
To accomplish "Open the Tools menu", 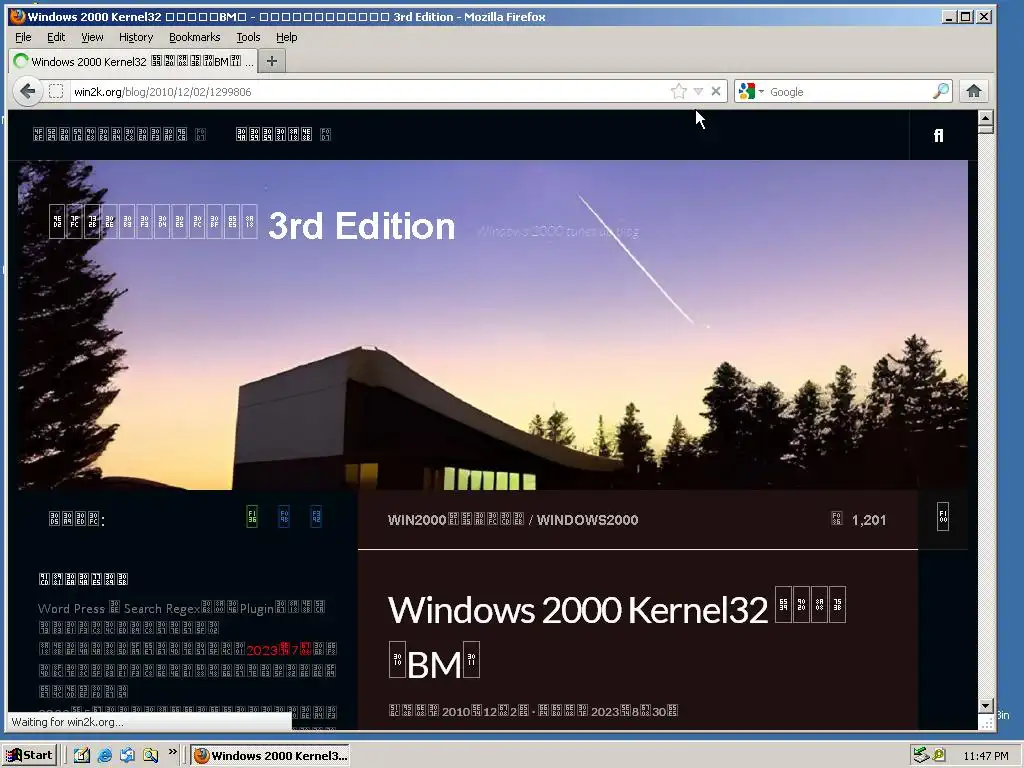I will 248,37.
